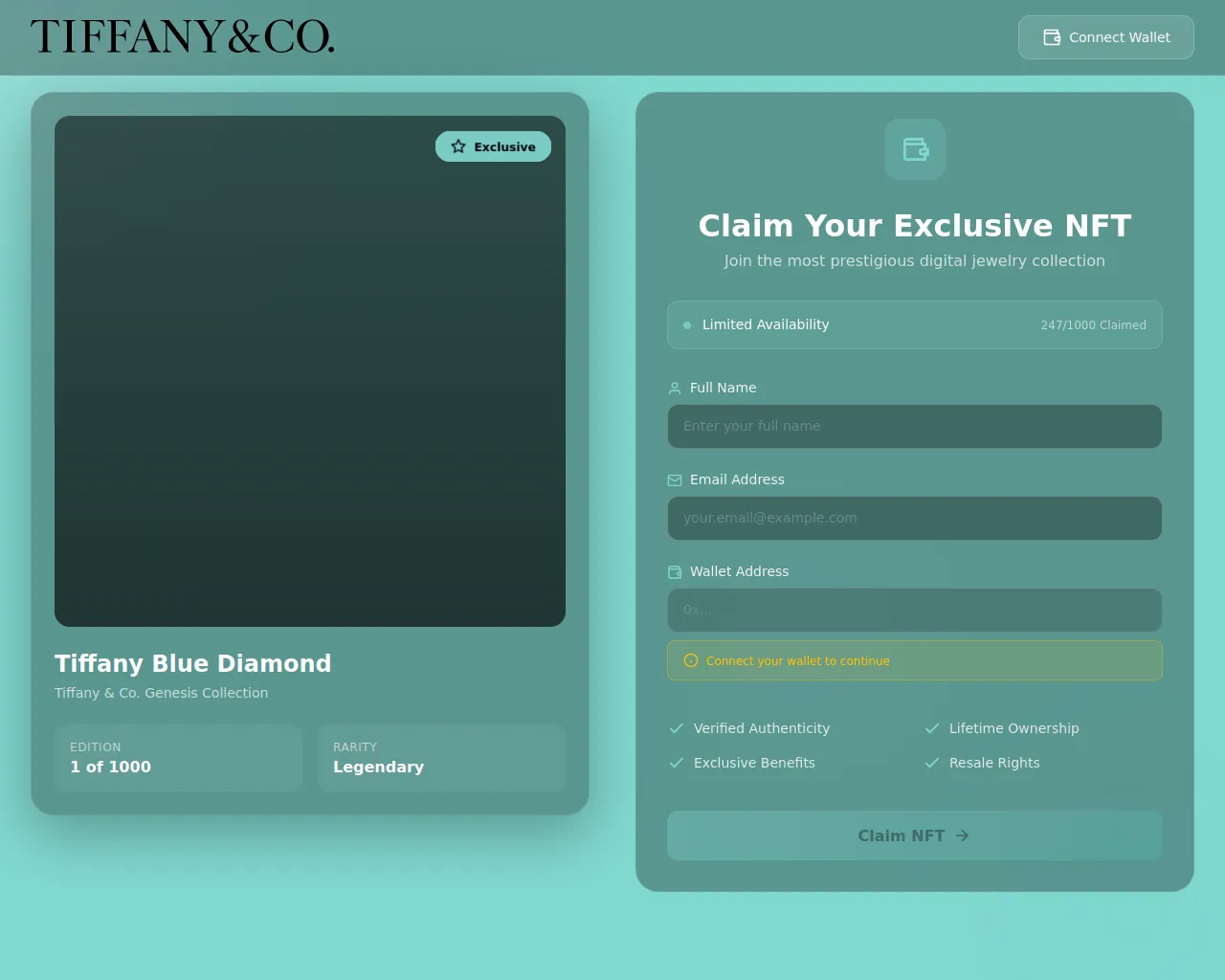Click the Wallet Address field label
Image resolution: width=1225 pixels, height=980 pixels.
pyautogui.click(x=740, y=571)
